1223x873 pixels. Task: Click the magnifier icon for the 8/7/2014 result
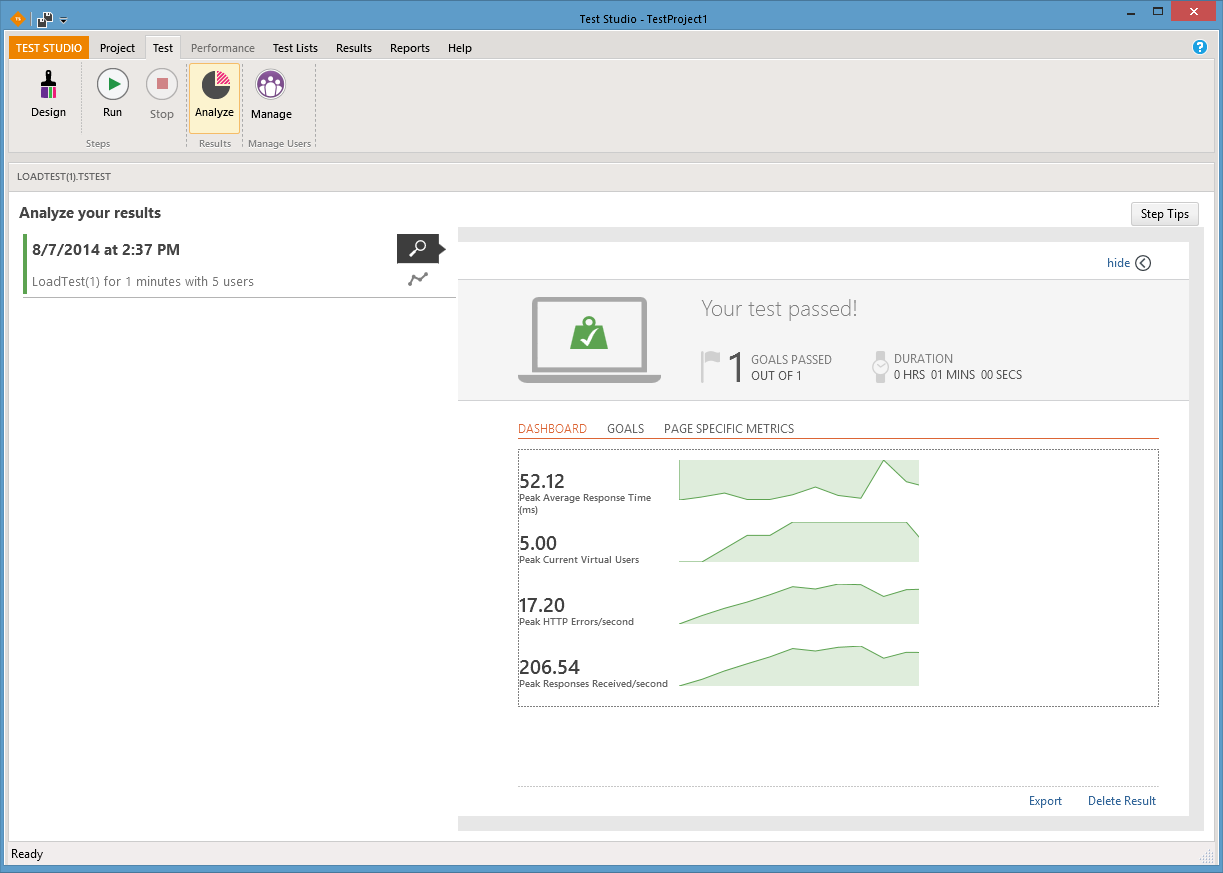click(x=418, y=248)
